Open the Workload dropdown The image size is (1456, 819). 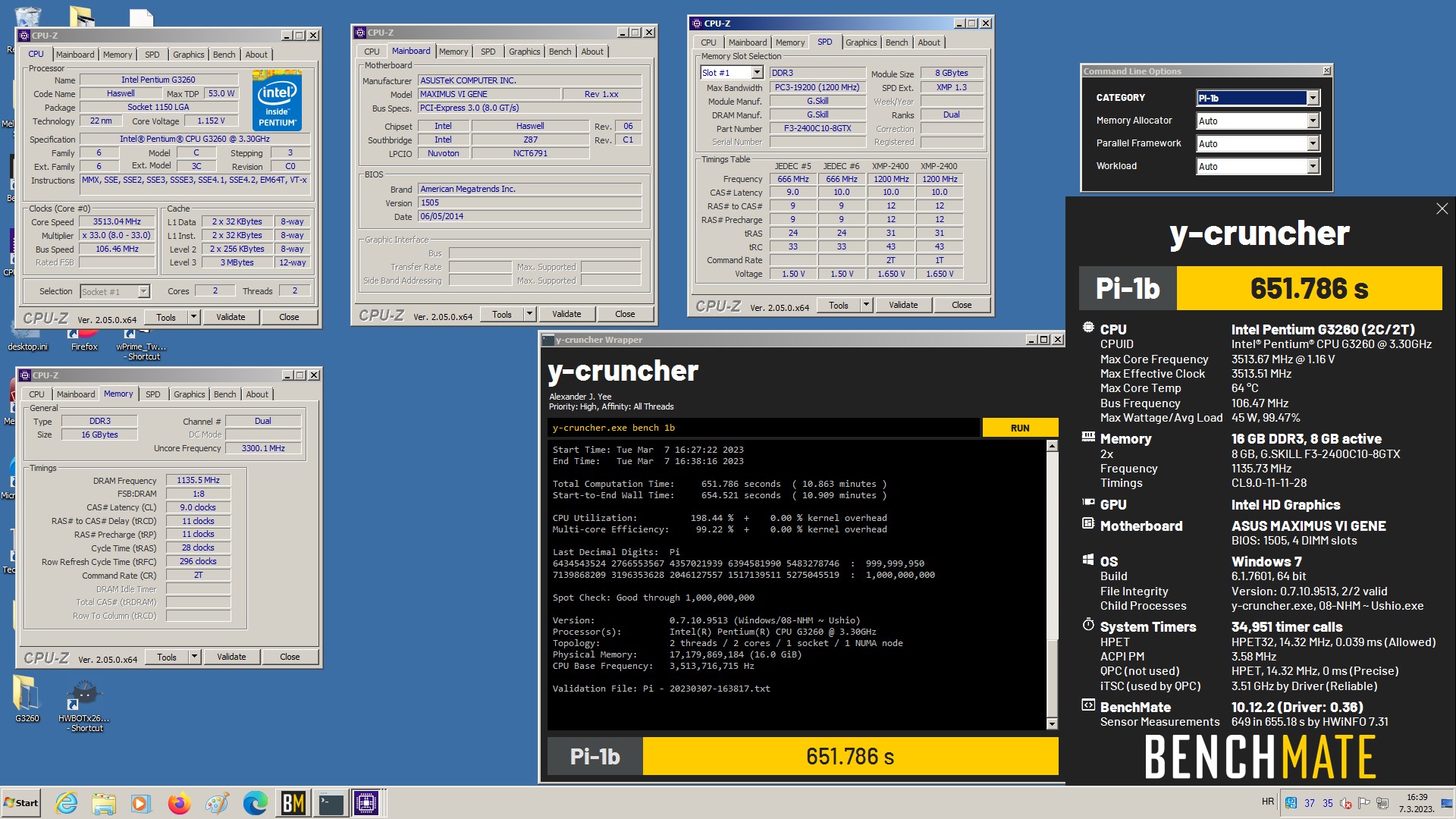(1258, 166)
